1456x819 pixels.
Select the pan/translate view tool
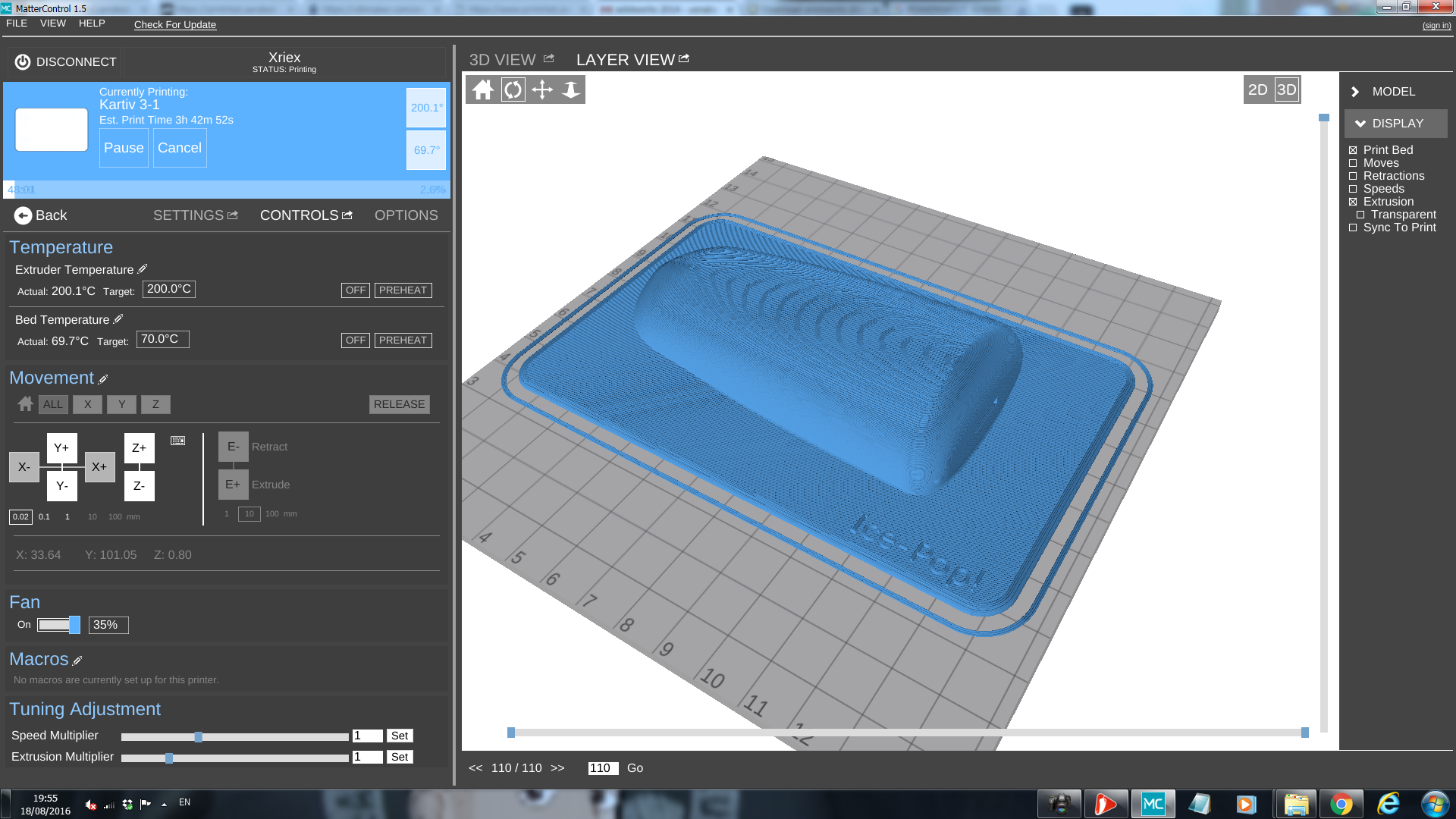pyautogui.click(x=542, y=90)
